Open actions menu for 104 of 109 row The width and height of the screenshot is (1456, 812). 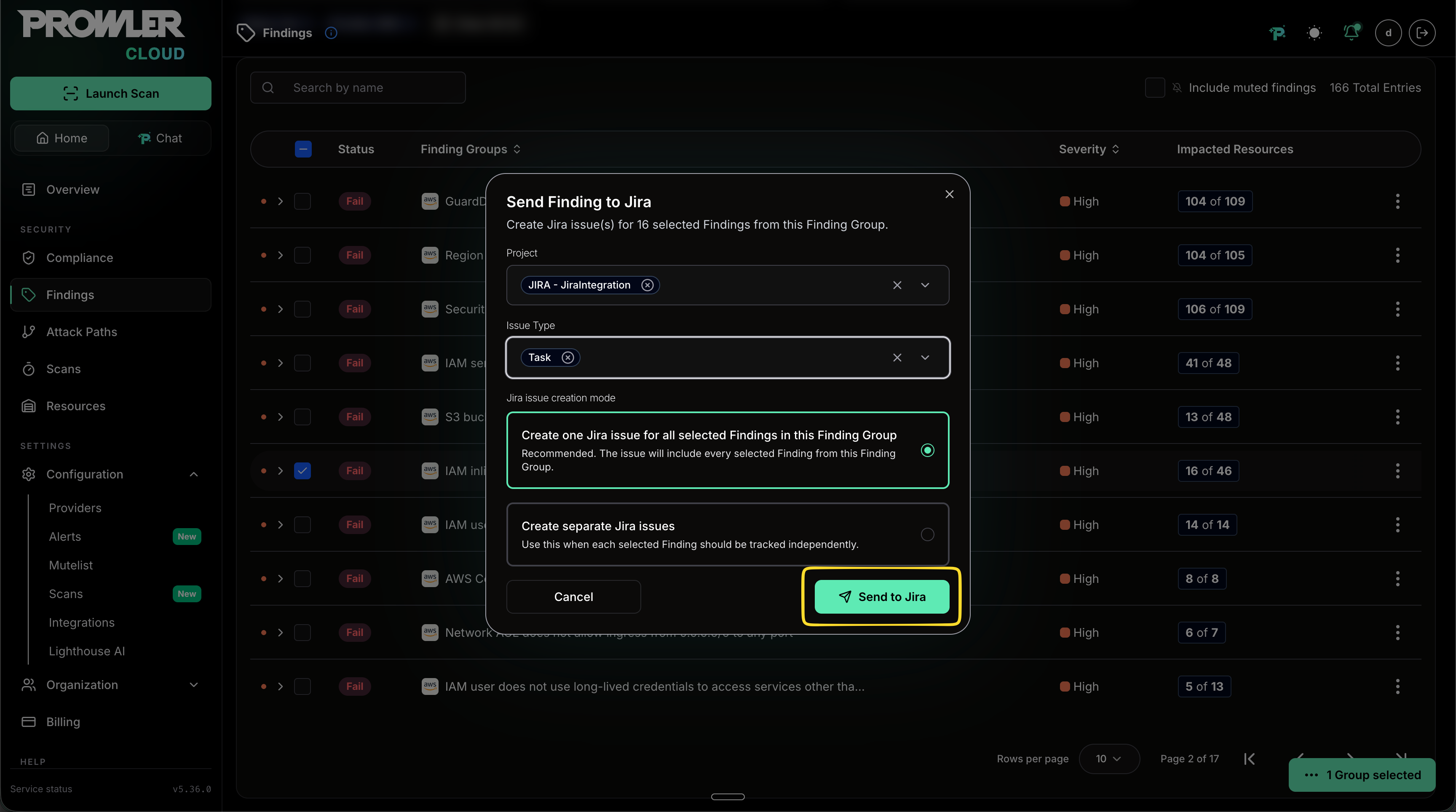[x=1397, y=202]
